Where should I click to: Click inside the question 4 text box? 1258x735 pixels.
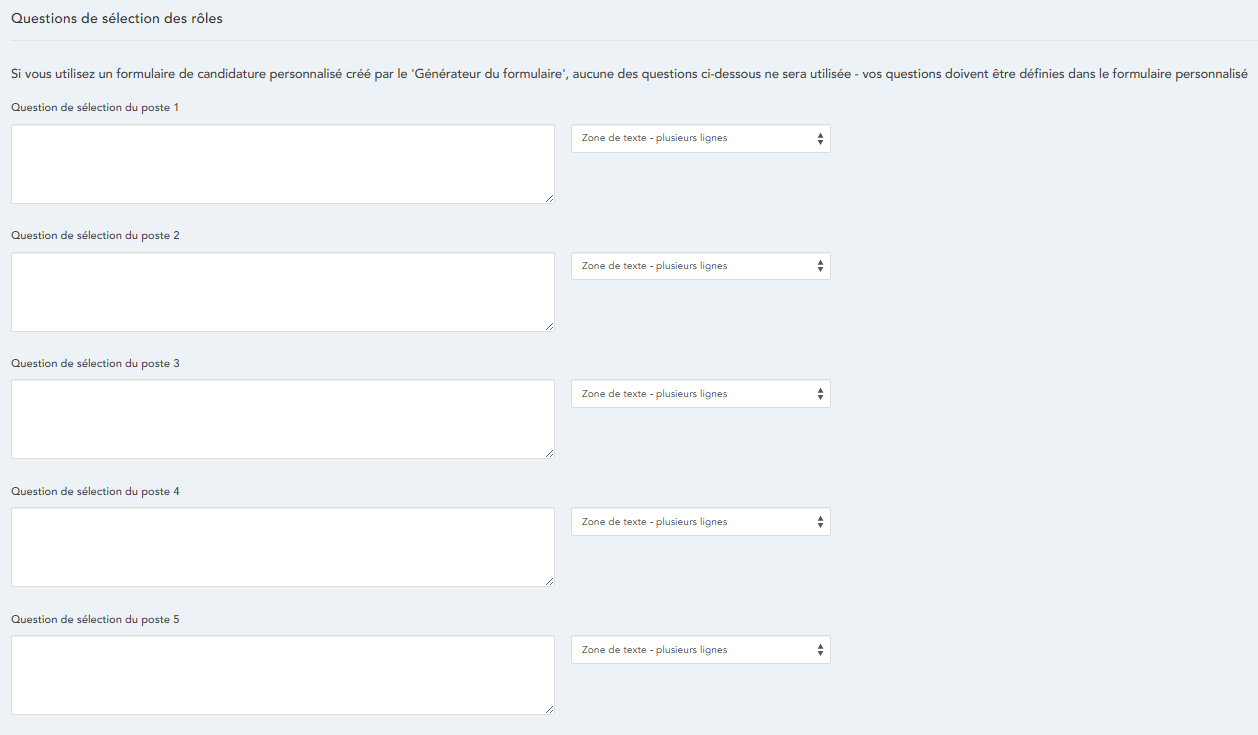tap(282, 547)
